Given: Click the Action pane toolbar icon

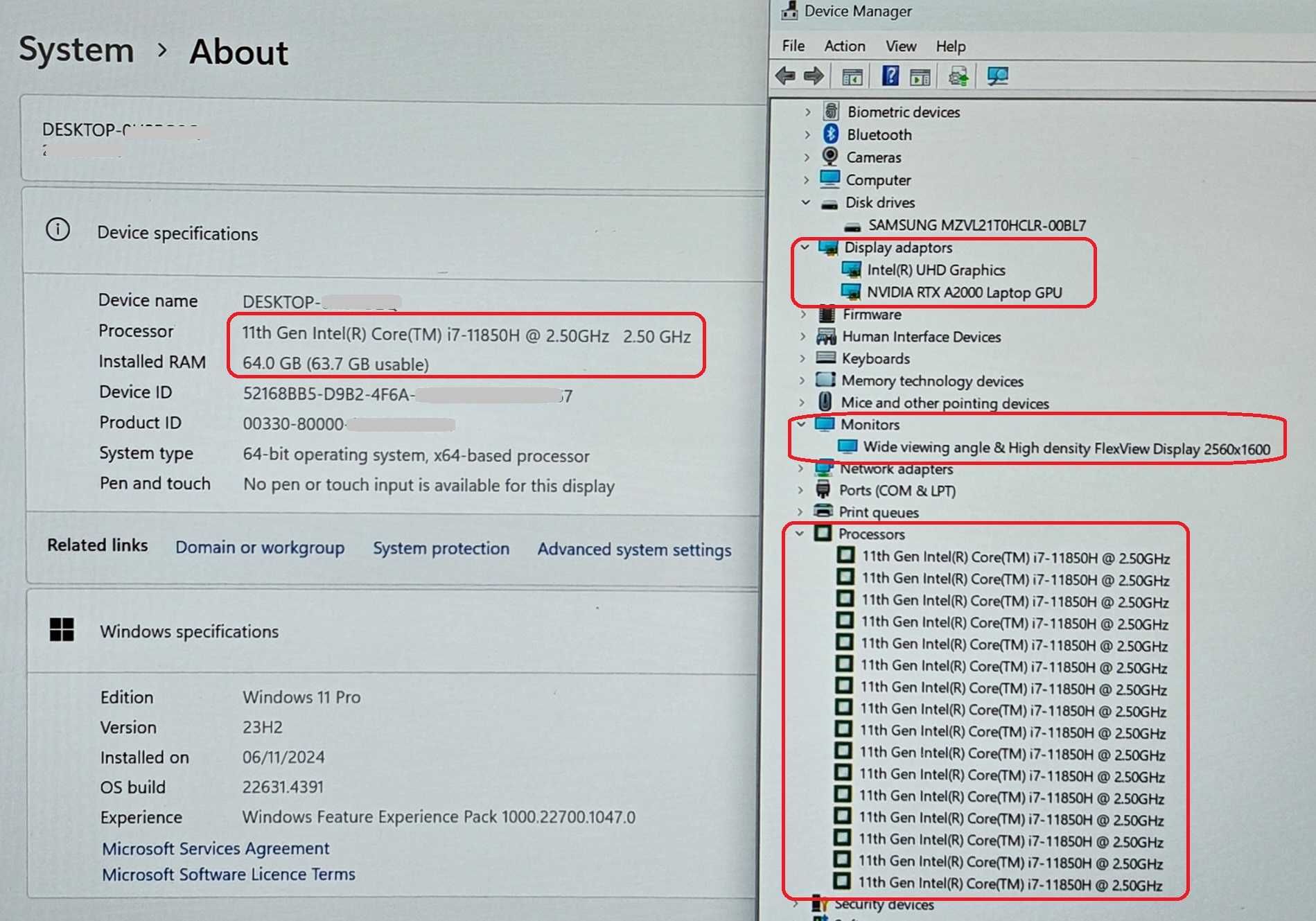Looking at the screenshot, I should coord(920,77).
